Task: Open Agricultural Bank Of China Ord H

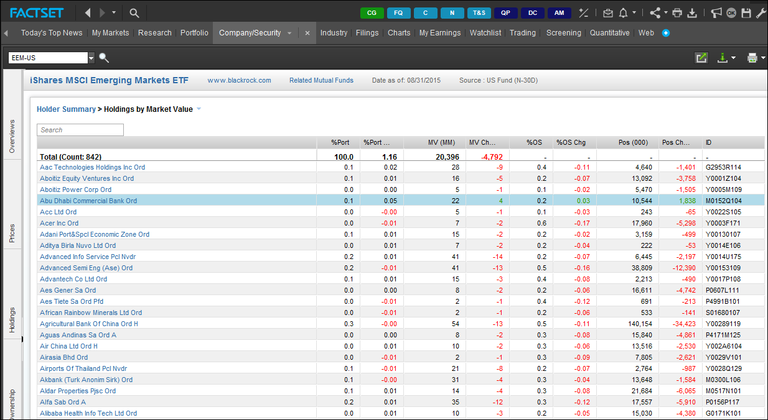Action: click(89, 324)
